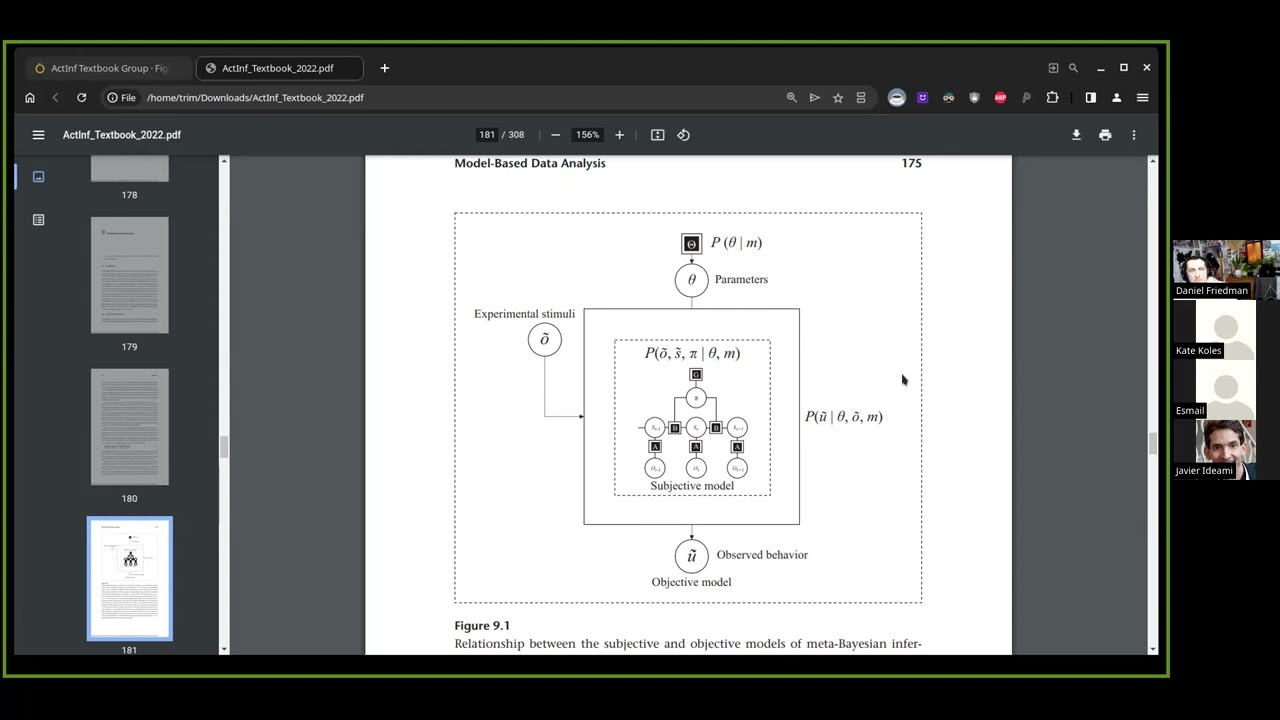Open the Chrome main menu
The image size is (1280, 720).
1142,98
